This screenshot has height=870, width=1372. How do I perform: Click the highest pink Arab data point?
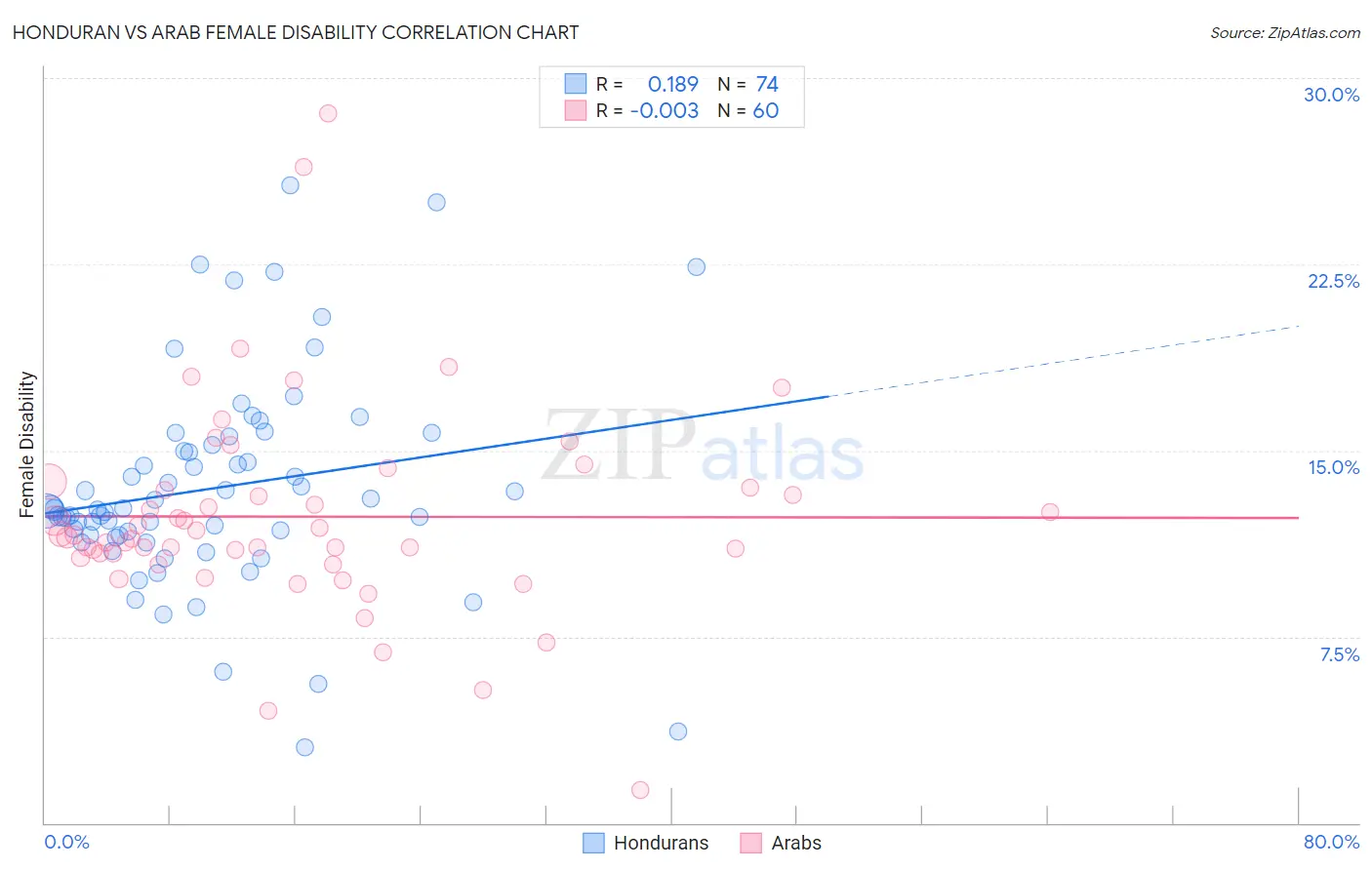pos(328,113)
